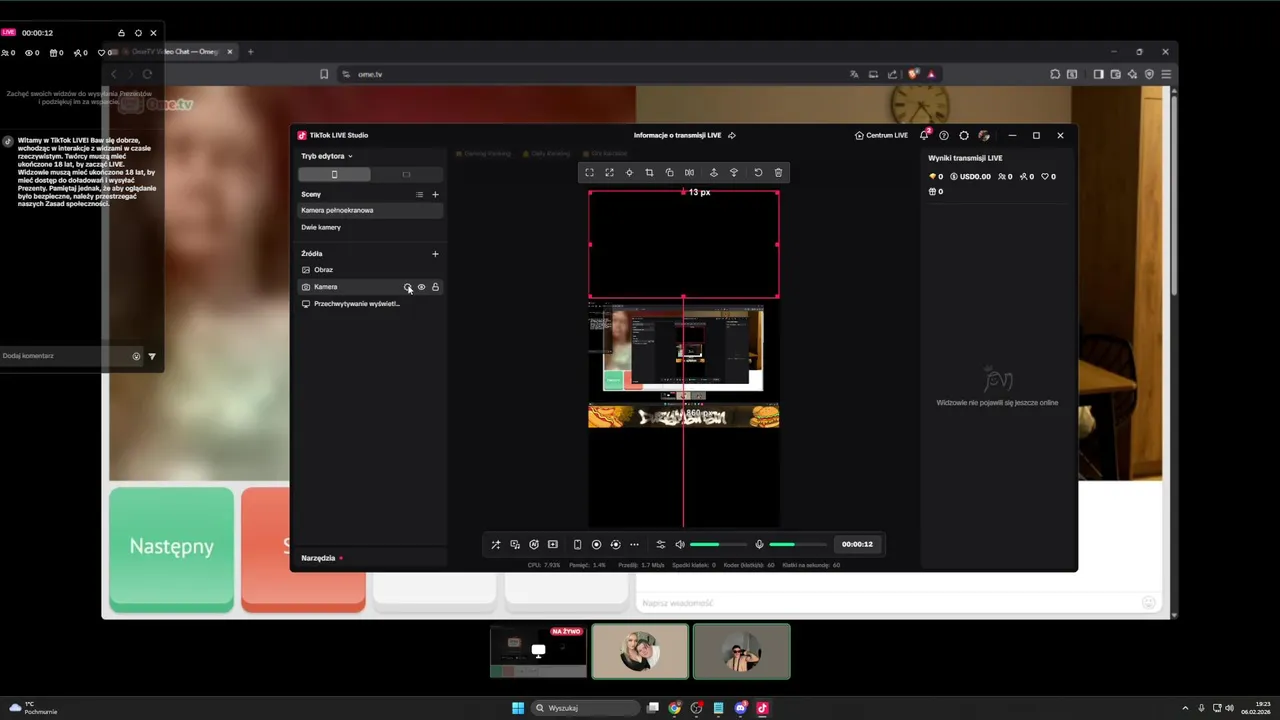Image resolution: width=1280 pixels, height=720 pixels.
Task: Open the music and media tool
Action: coord(515,544)
